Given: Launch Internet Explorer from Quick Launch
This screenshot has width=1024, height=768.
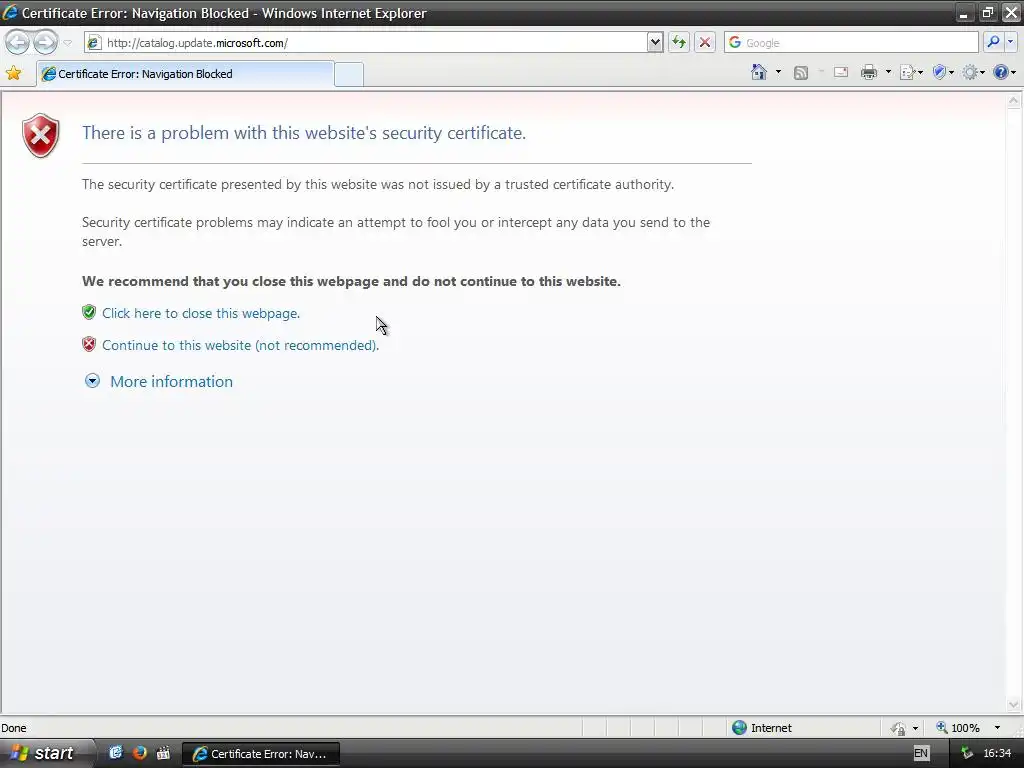Looking at the screenshot, I should click(116, 752).
